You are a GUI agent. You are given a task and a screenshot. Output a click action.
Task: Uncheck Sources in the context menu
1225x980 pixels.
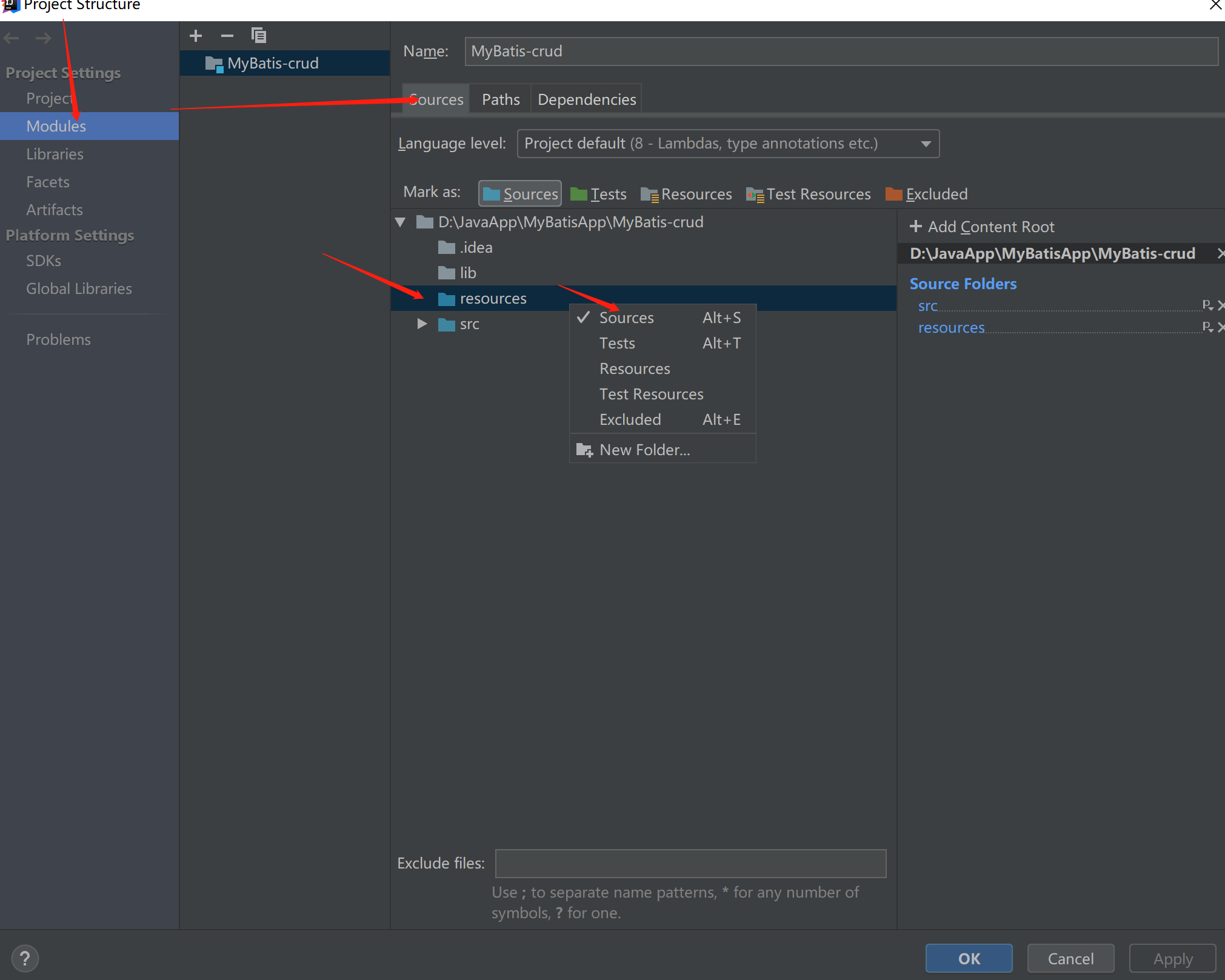626,318
